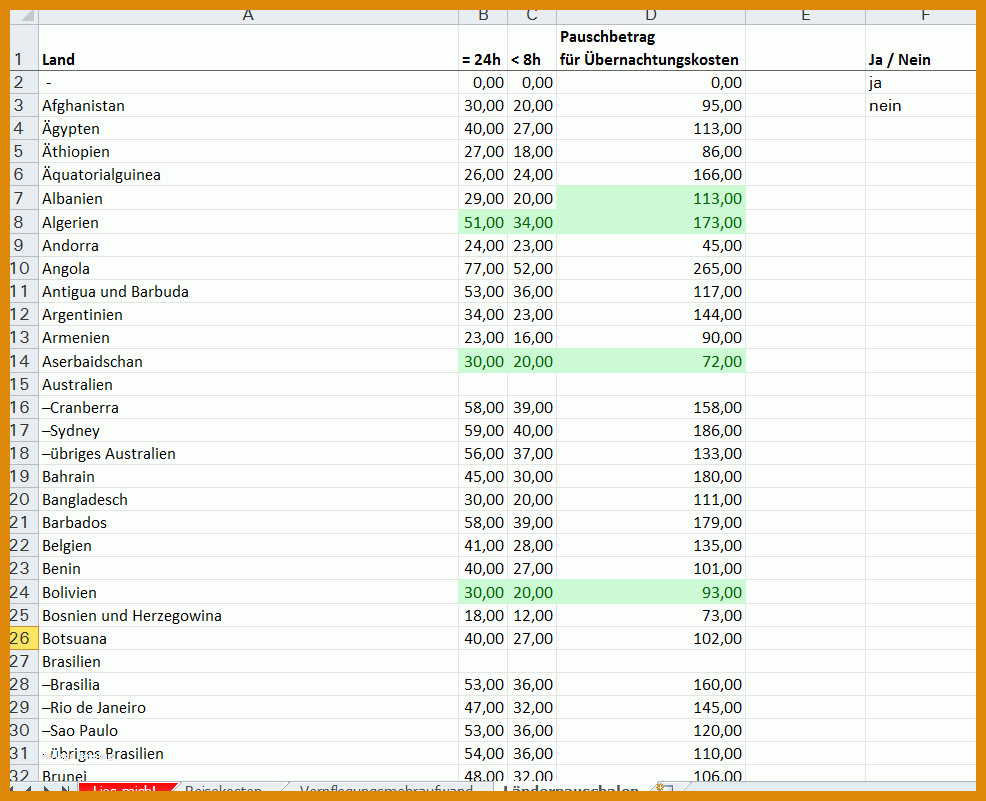The height and width of the screenshot is (801, 986).
Task: Click the 52,00 value for Angola
Action: point(532,268)
